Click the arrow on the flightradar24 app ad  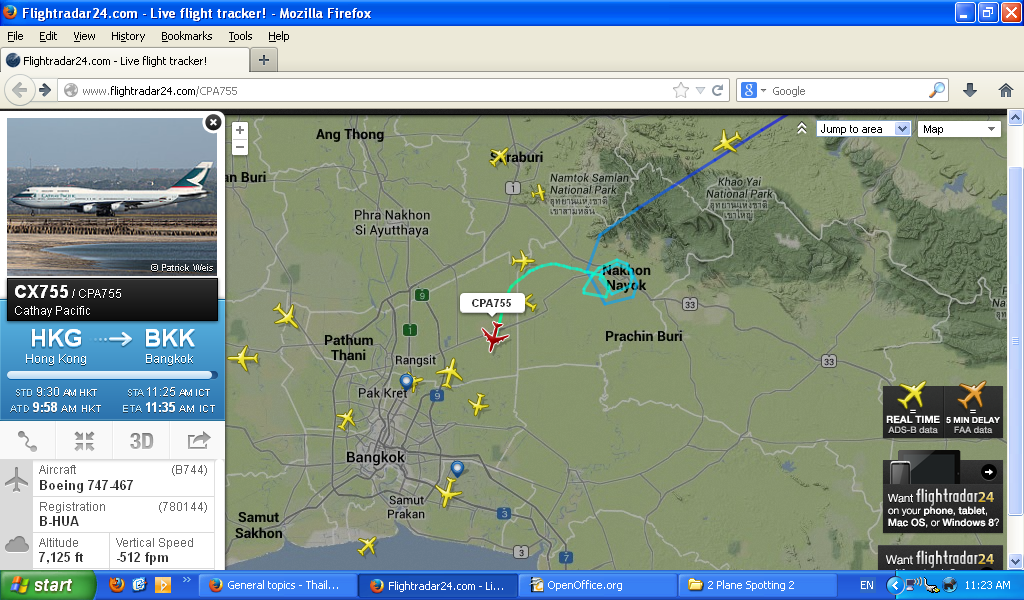(x=989, y=471)
